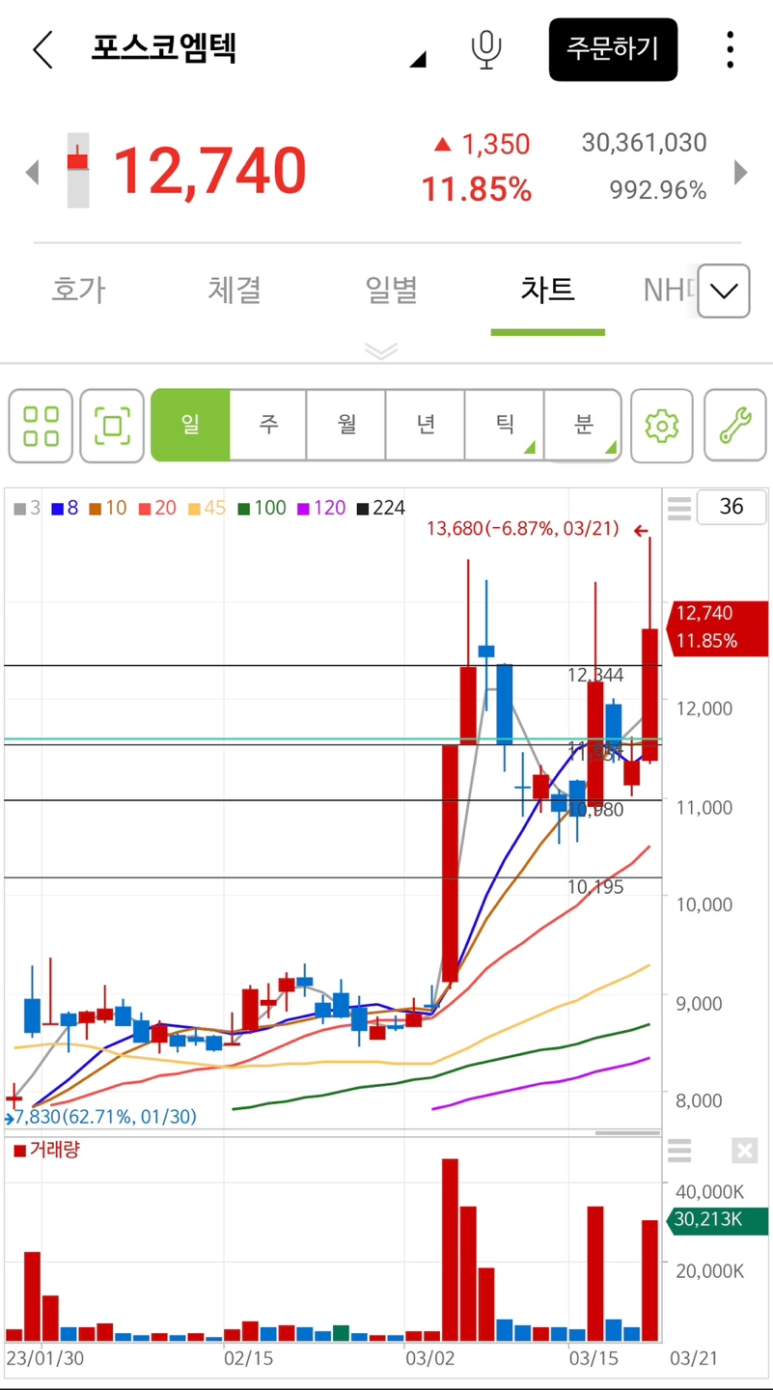Screen dimensions: 773x1390
Task: Go to previous stock arrow
Action: click(32, 172)
